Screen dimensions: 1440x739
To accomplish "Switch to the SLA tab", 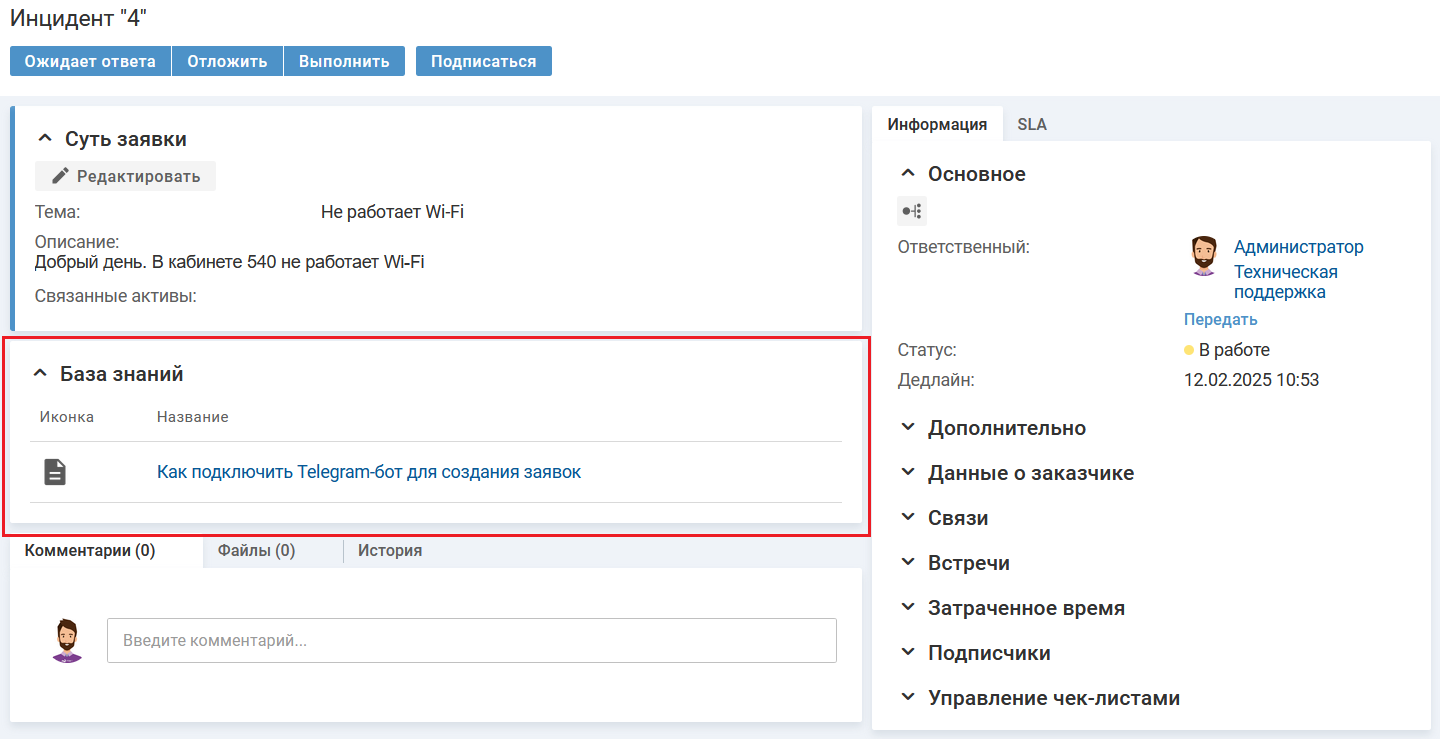I will tap(1032, 125).
